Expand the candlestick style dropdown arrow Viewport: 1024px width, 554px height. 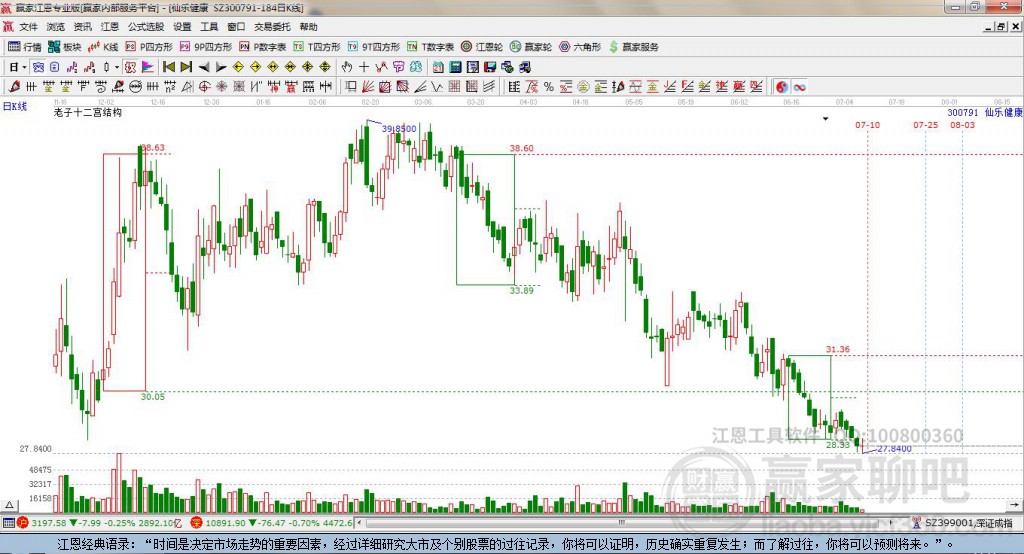point(117,67)
